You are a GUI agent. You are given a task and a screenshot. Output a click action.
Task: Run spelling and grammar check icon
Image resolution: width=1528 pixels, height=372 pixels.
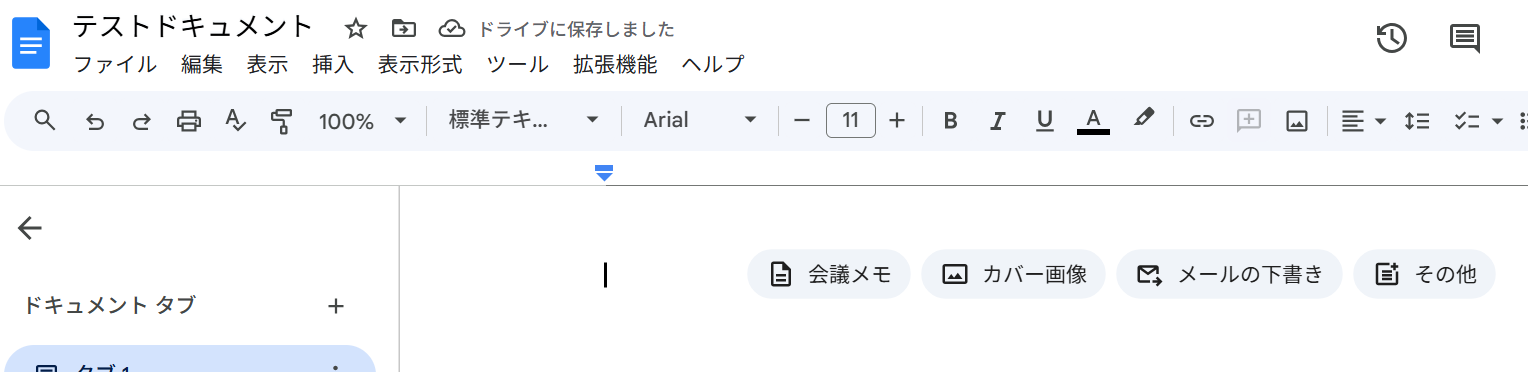tap(235, 121)
